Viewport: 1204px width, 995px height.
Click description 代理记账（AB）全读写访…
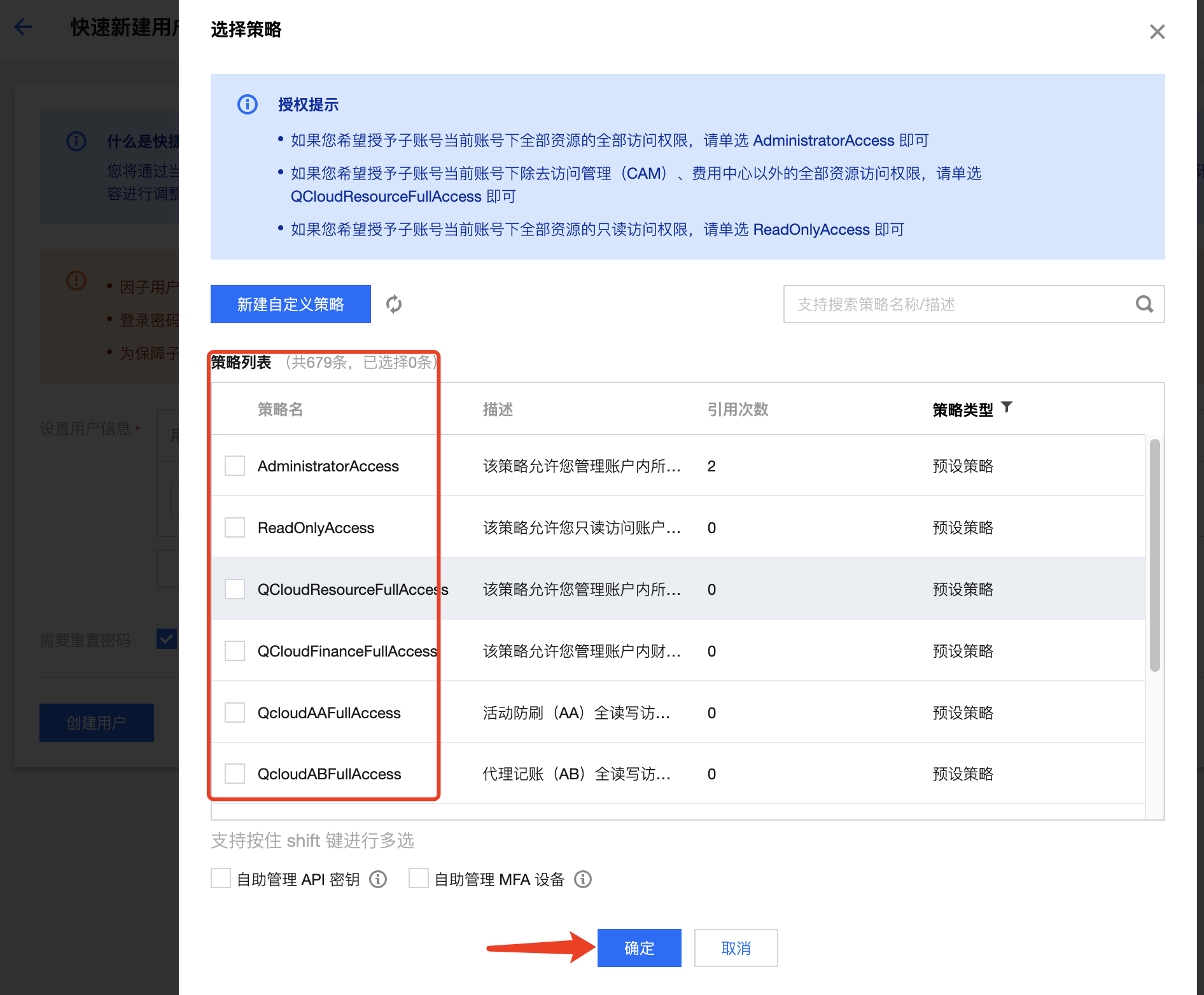(577, 774)
